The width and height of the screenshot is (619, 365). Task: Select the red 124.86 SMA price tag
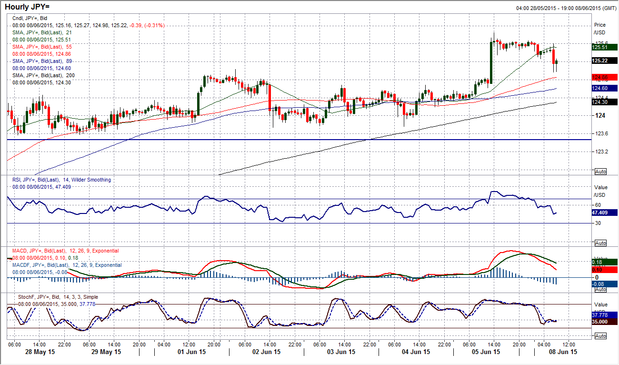(604, 77)
